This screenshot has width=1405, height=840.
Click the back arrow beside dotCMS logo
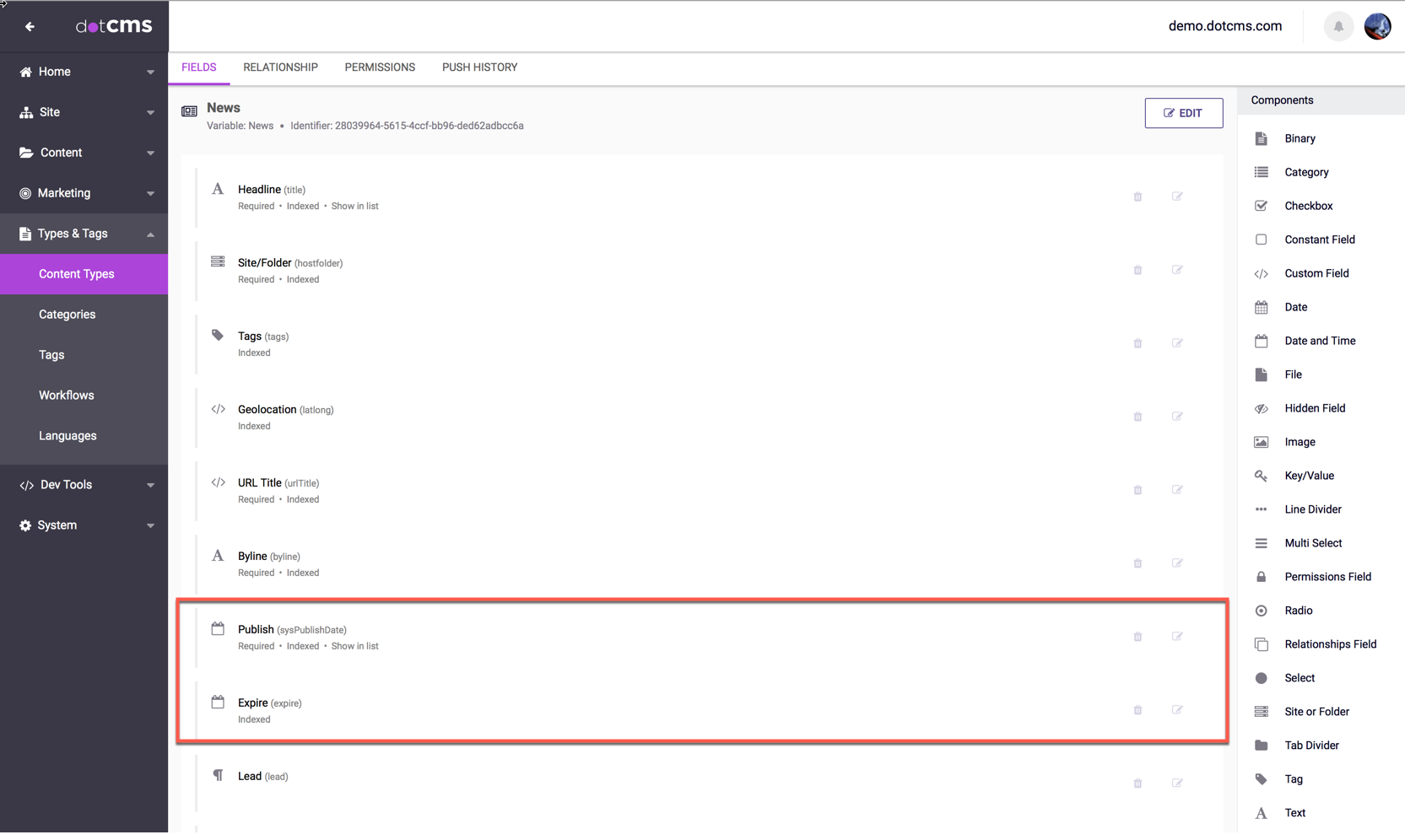[30, 27]
